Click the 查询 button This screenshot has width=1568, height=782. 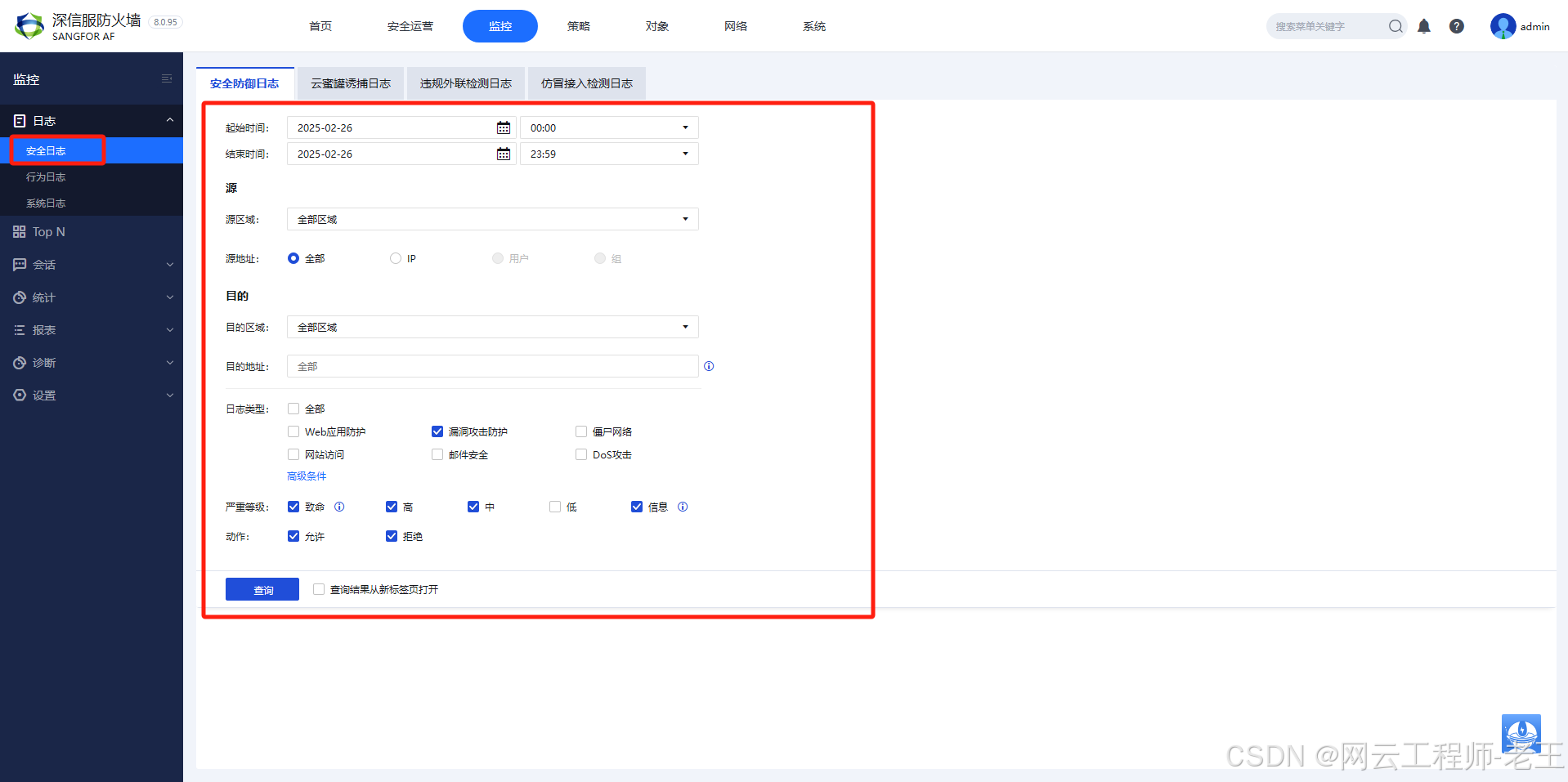pos(262,589)
